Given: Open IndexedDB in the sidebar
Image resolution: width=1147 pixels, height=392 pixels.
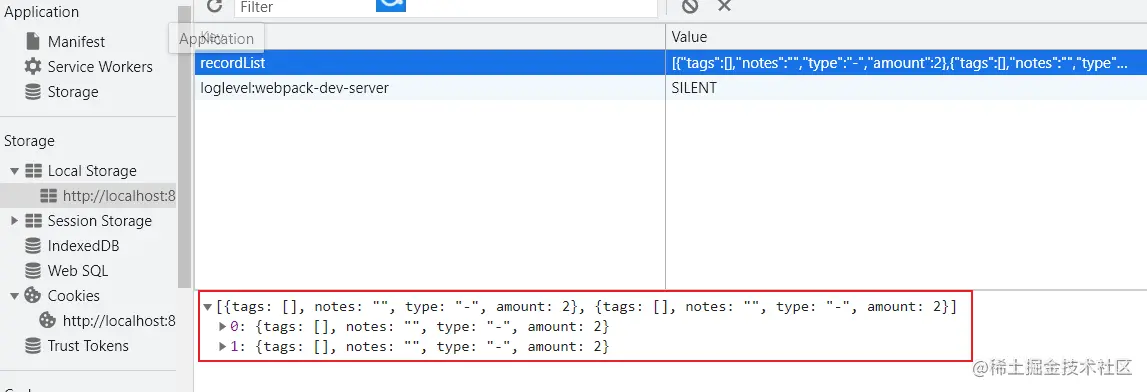Looking at the screenshot, I should point(83,246).
